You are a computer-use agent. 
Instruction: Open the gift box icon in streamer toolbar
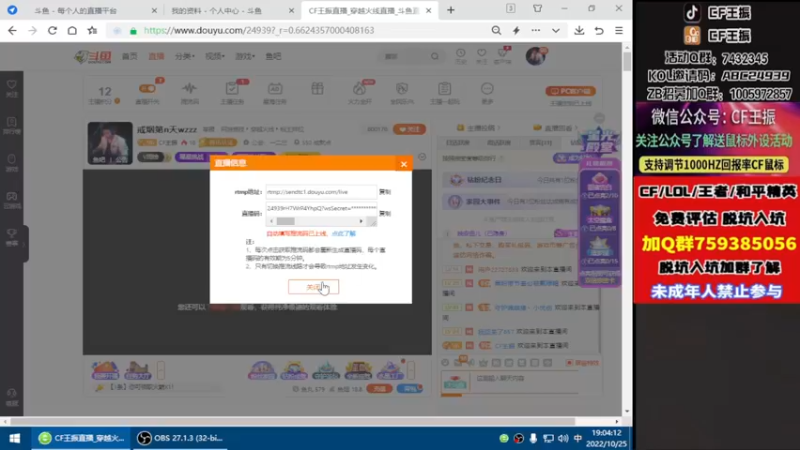pyautogui.click(x=317, y=89)
